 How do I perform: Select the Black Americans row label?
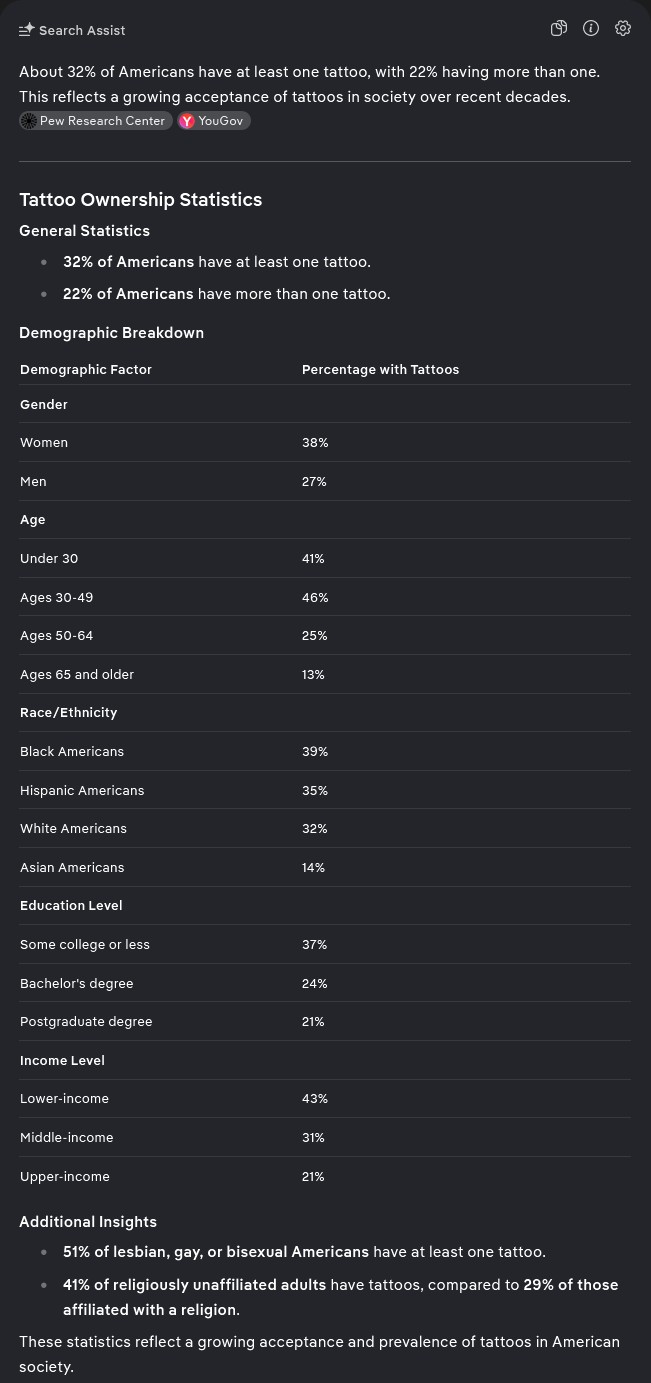pos(72,751)
